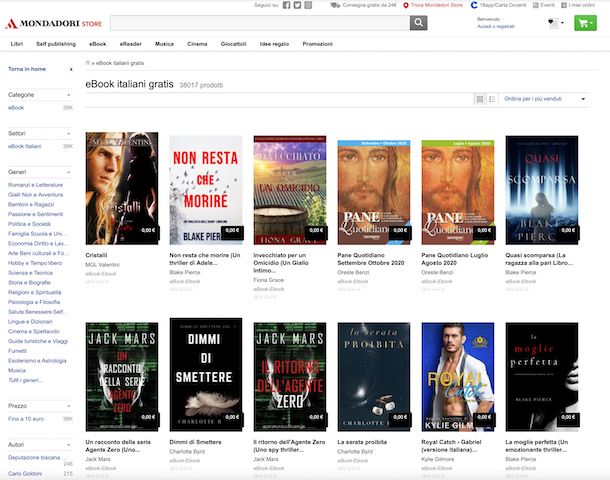The width and height of the screenshot is (610, 480).
Task: Focus the main search input field
Action: [260, 23]
